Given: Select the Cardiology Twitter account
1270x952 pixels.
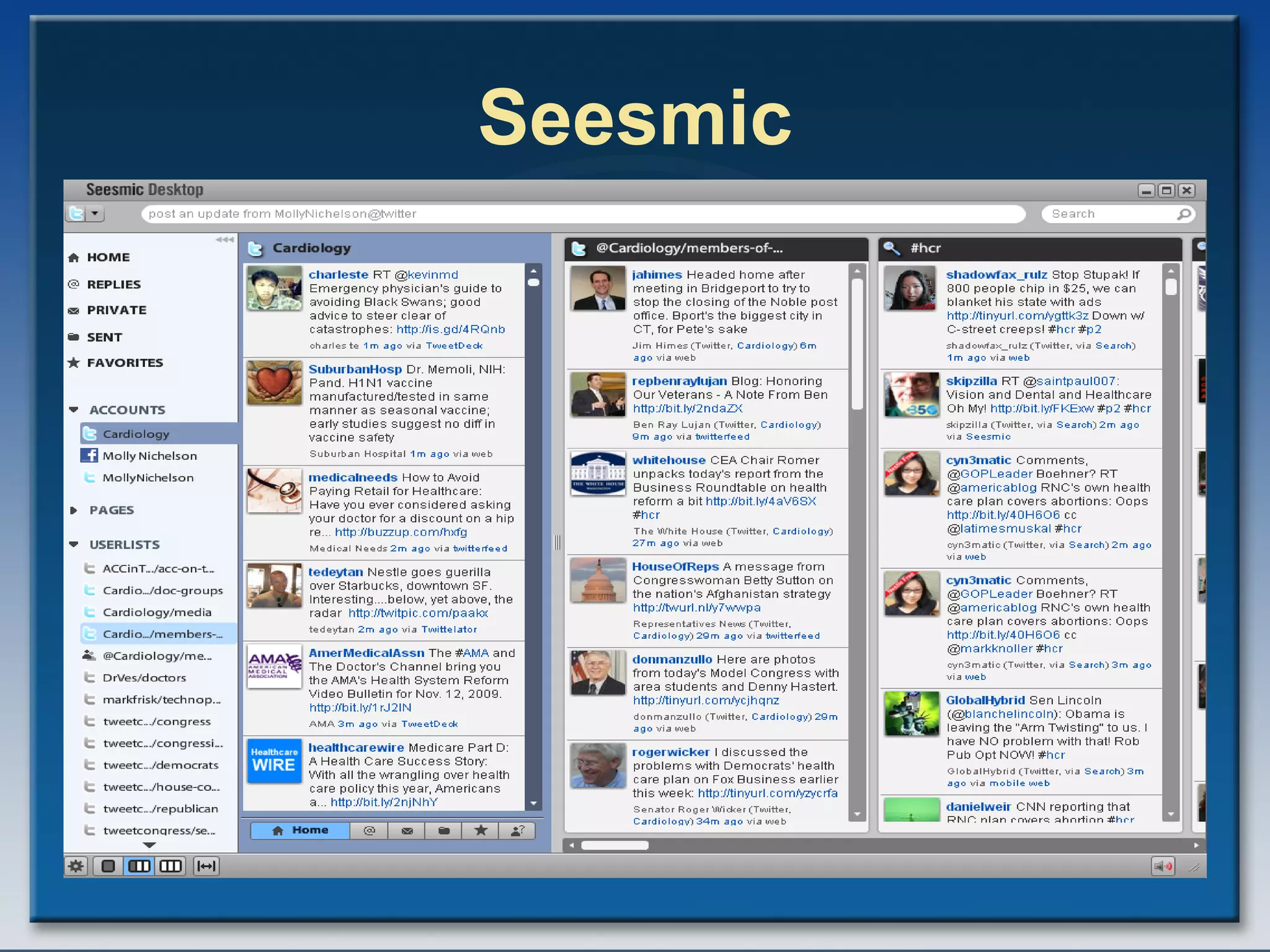Looking at the screenshot, I should point(158,434).
